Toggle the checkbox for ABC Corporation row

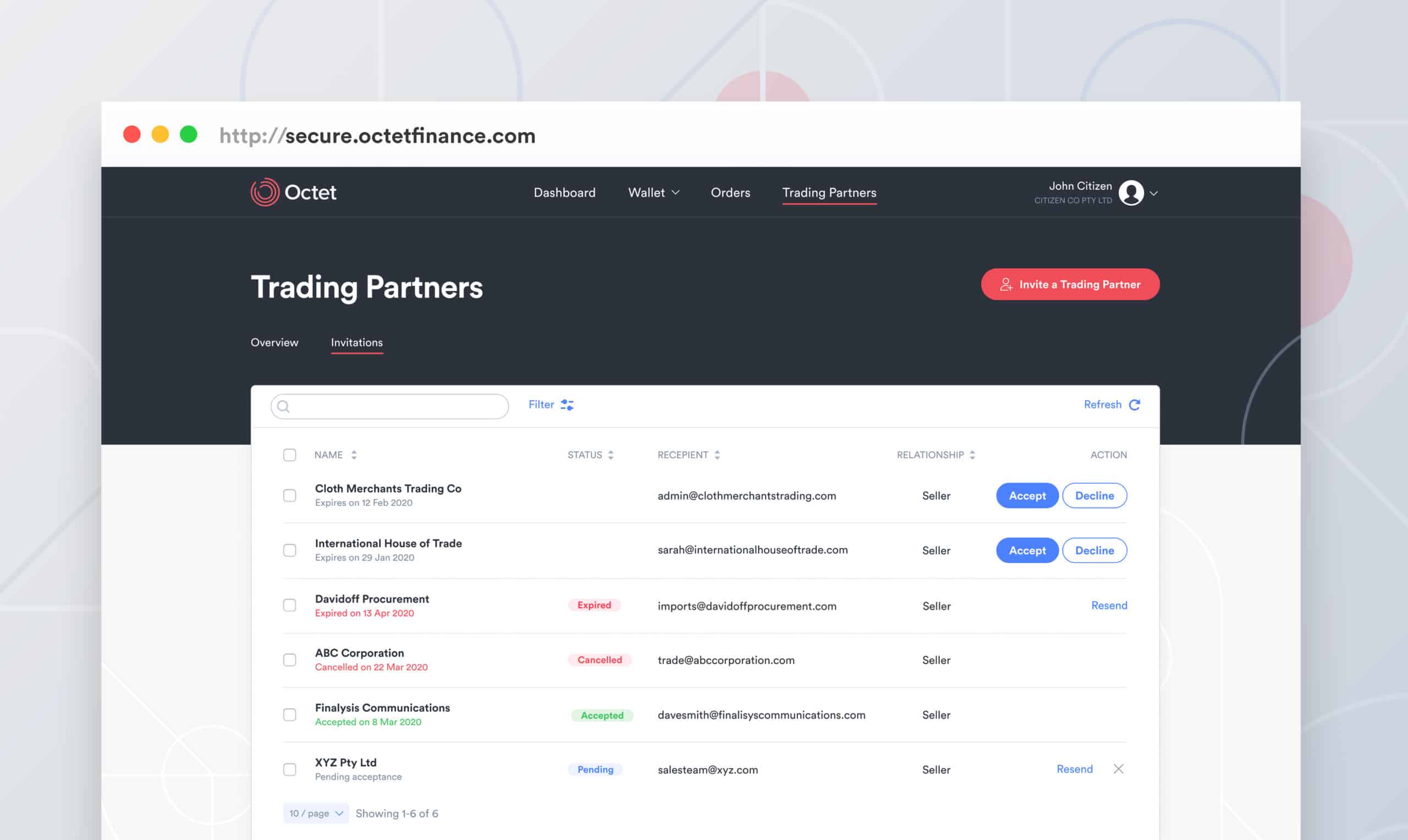point(289,660)
